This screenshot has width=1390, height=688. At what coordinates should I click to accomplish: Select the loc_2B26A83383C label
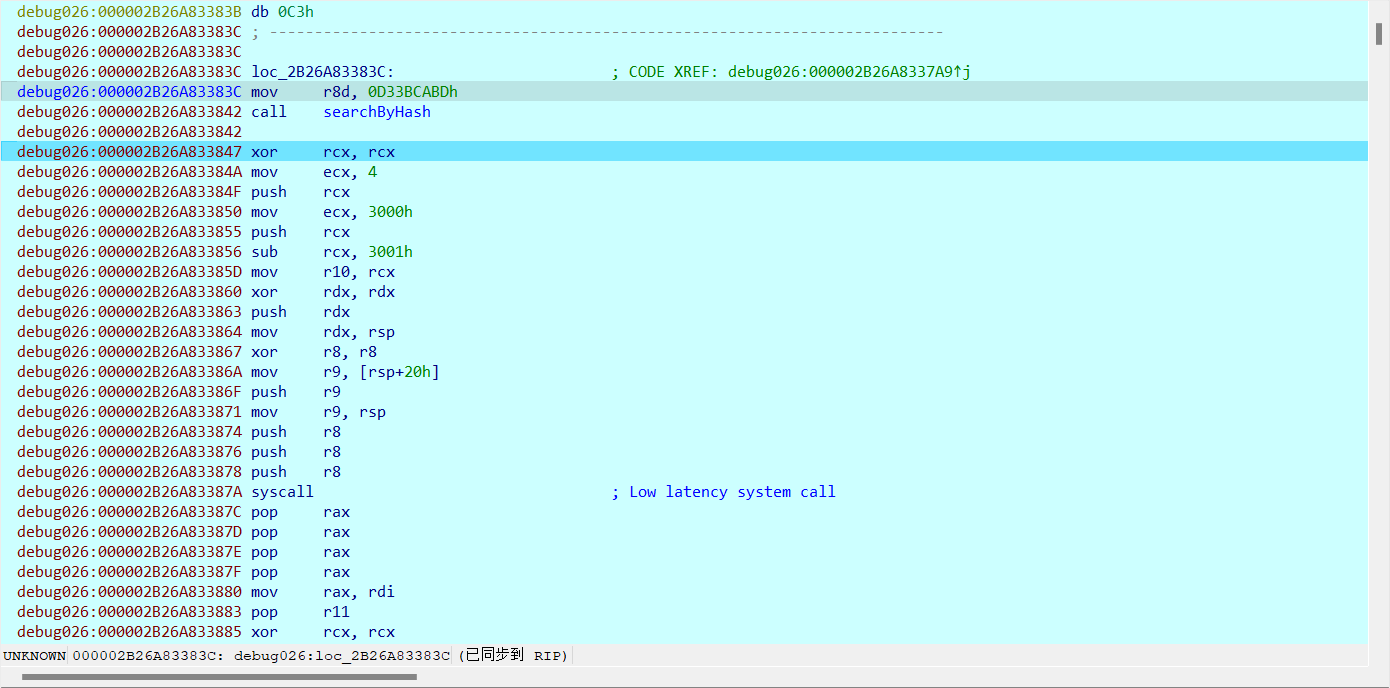(x=322, y=72)
